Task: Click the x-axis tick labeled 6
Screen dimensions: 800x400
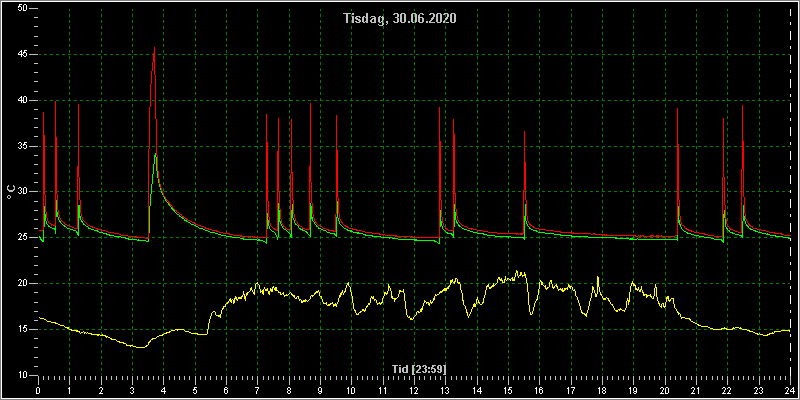Action: (x=226, y=392)
